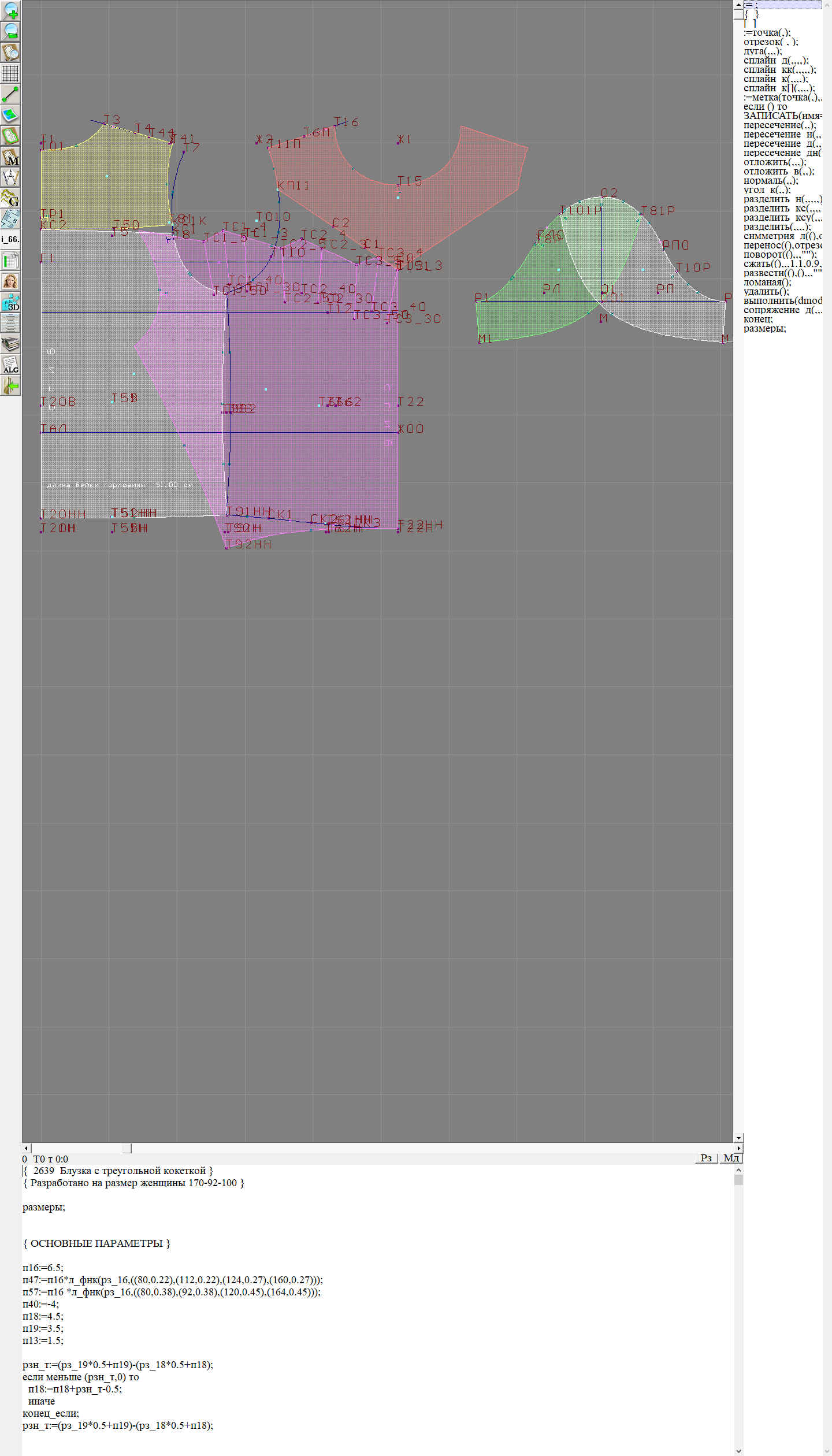
Task: Click the i_66. button in toolbar
Action: click(10, 239)
